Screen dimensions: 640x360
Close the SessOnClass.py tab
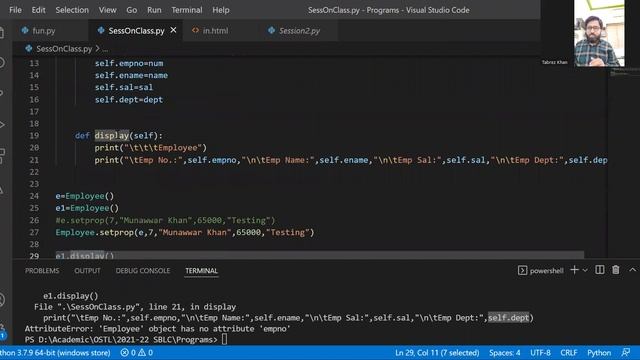(173, 30)
